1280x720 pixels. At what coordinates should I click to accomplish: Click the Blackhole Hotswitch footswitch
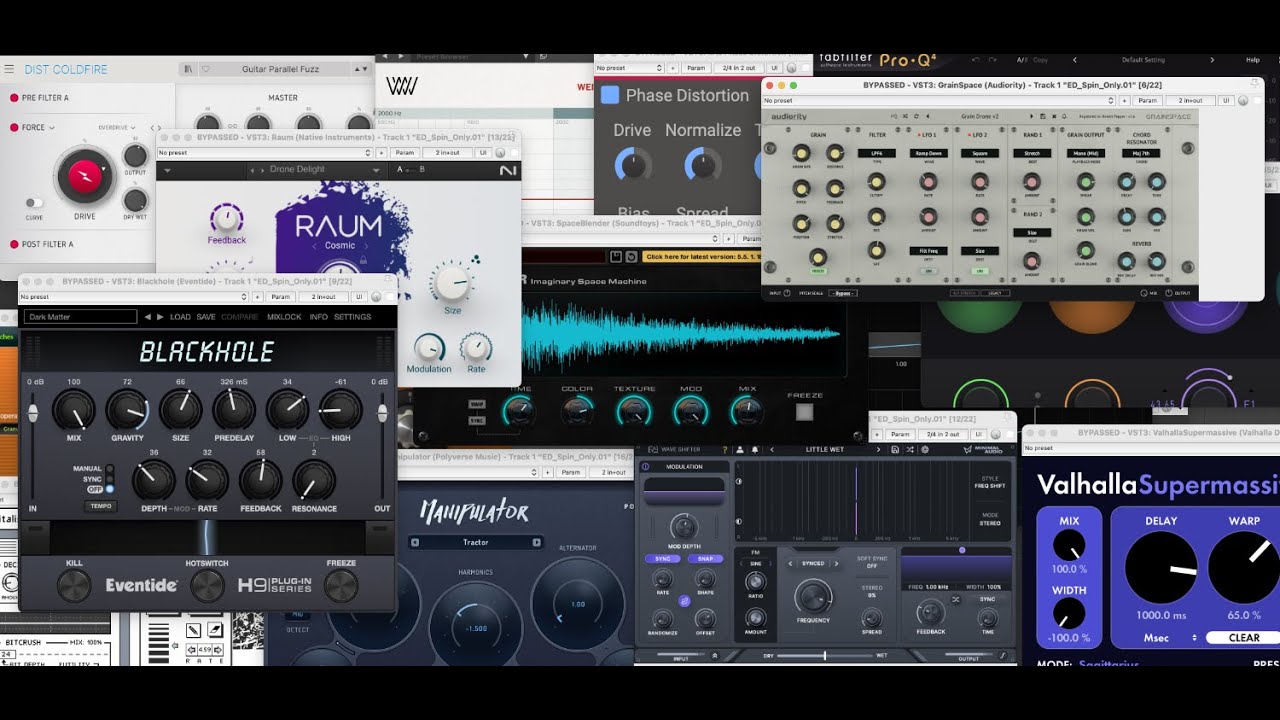tap(207, 586)
